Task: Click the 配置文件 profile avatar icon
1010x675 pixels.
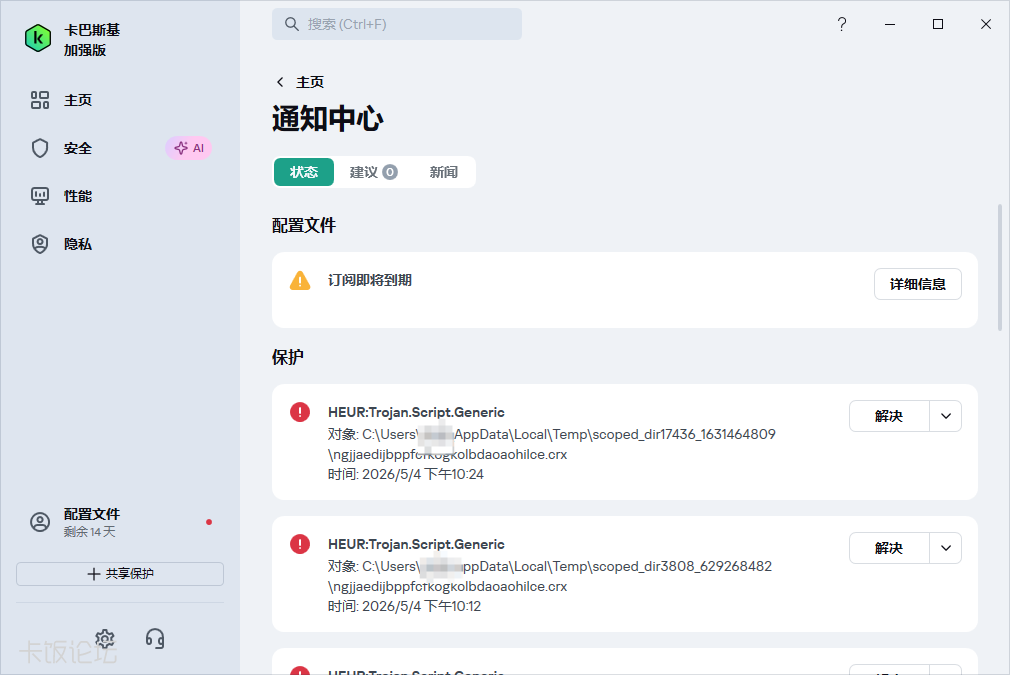Action: (40, 522)
